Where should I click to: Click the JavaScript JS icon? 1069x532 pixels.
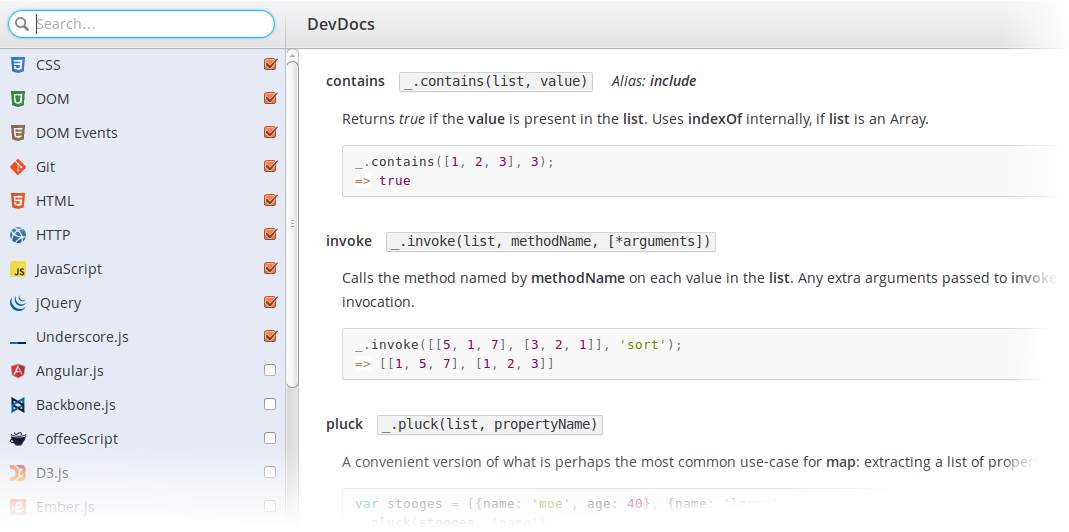click(x=17, y=269)
